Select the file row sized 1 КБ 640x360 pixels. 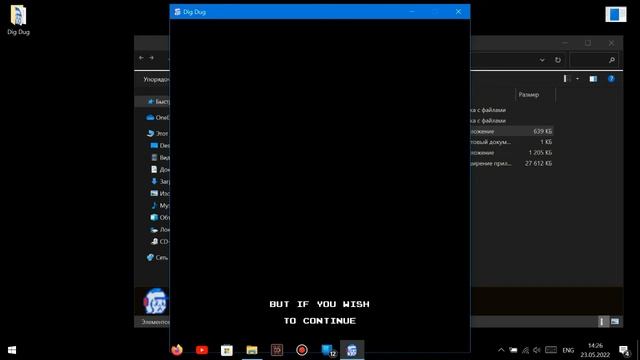tap(512, 142)
